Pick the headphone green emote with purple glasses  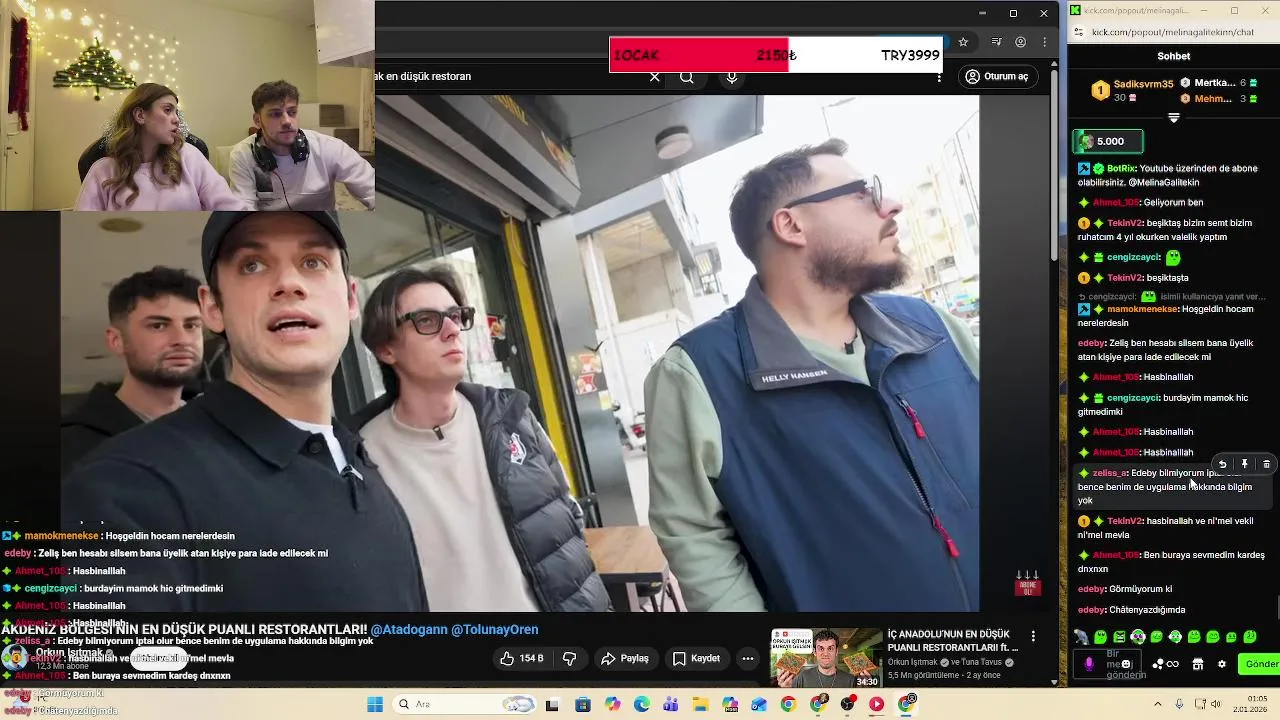point(1138,637)
